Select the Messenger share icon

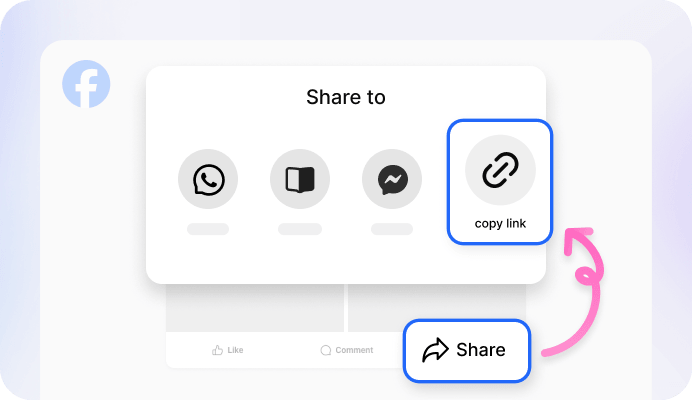pyautogui.click(x=392, y=179)
